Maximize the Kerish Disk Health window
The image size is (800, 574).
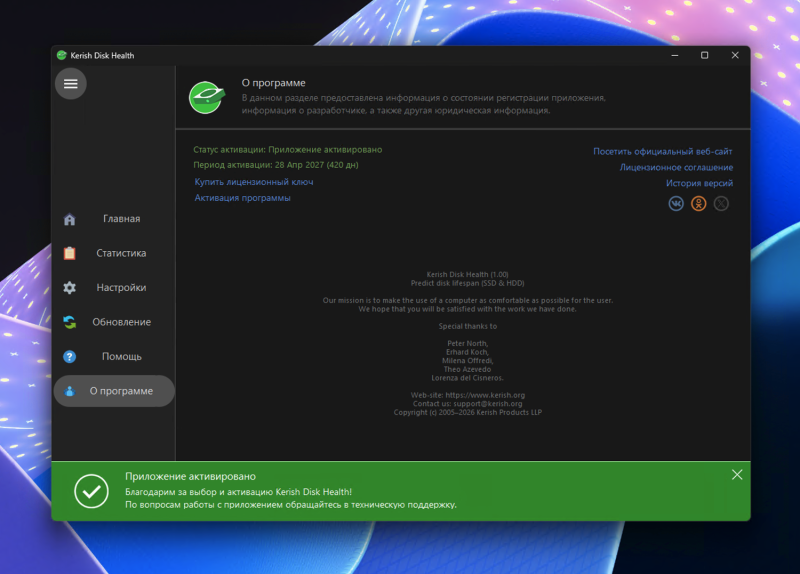[705, 55]
